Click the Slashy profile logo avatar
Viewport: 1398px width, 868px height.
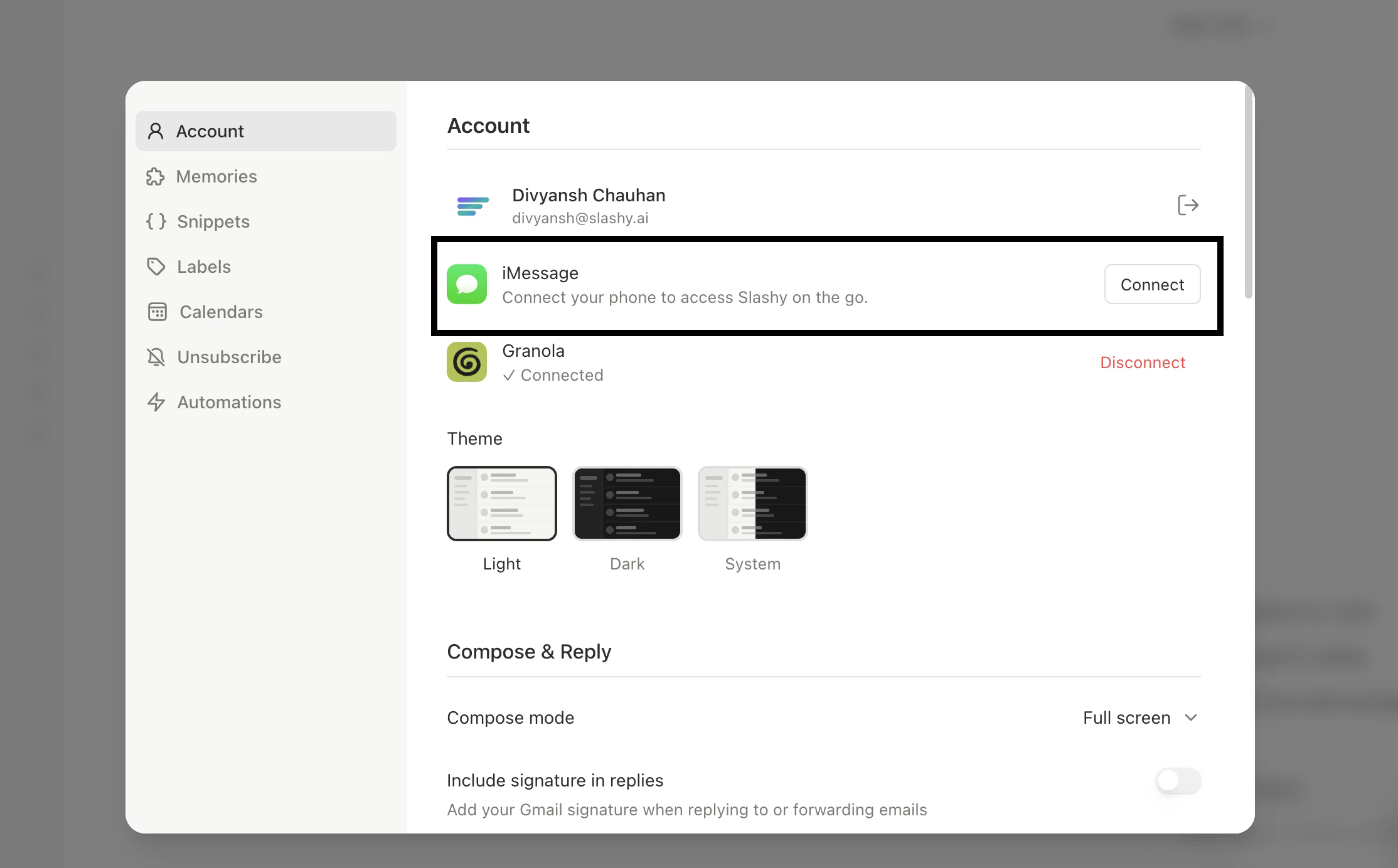pos(473,206)
